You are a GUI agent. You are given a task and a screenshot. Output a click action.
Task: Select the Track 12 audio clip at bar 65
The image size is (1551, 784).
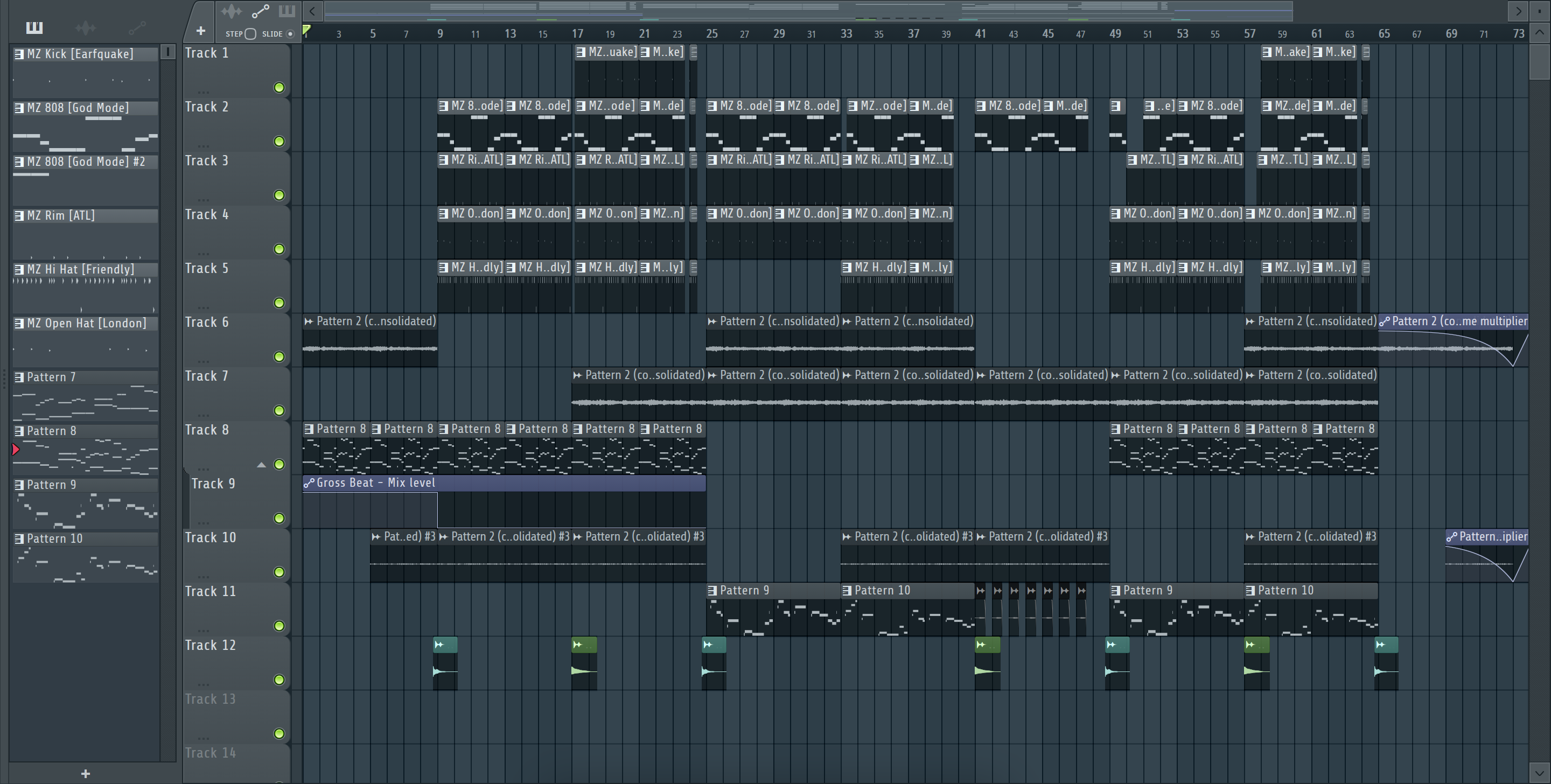click(x=1386, y=663)
